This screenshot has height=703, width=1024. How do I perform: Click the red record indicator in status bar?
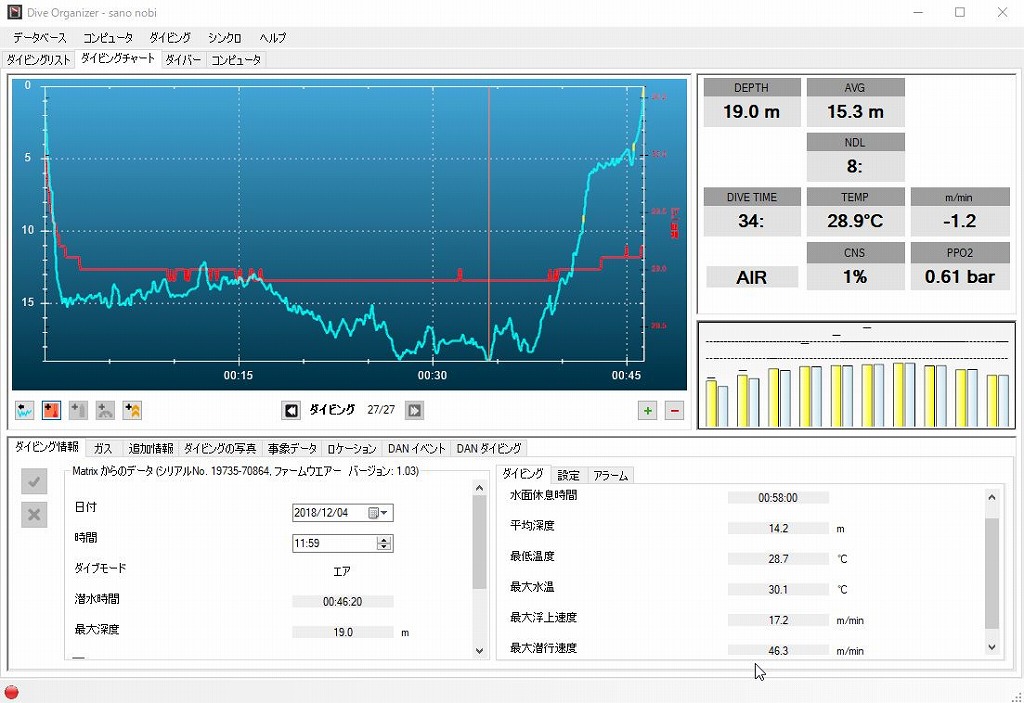point(12,691)
